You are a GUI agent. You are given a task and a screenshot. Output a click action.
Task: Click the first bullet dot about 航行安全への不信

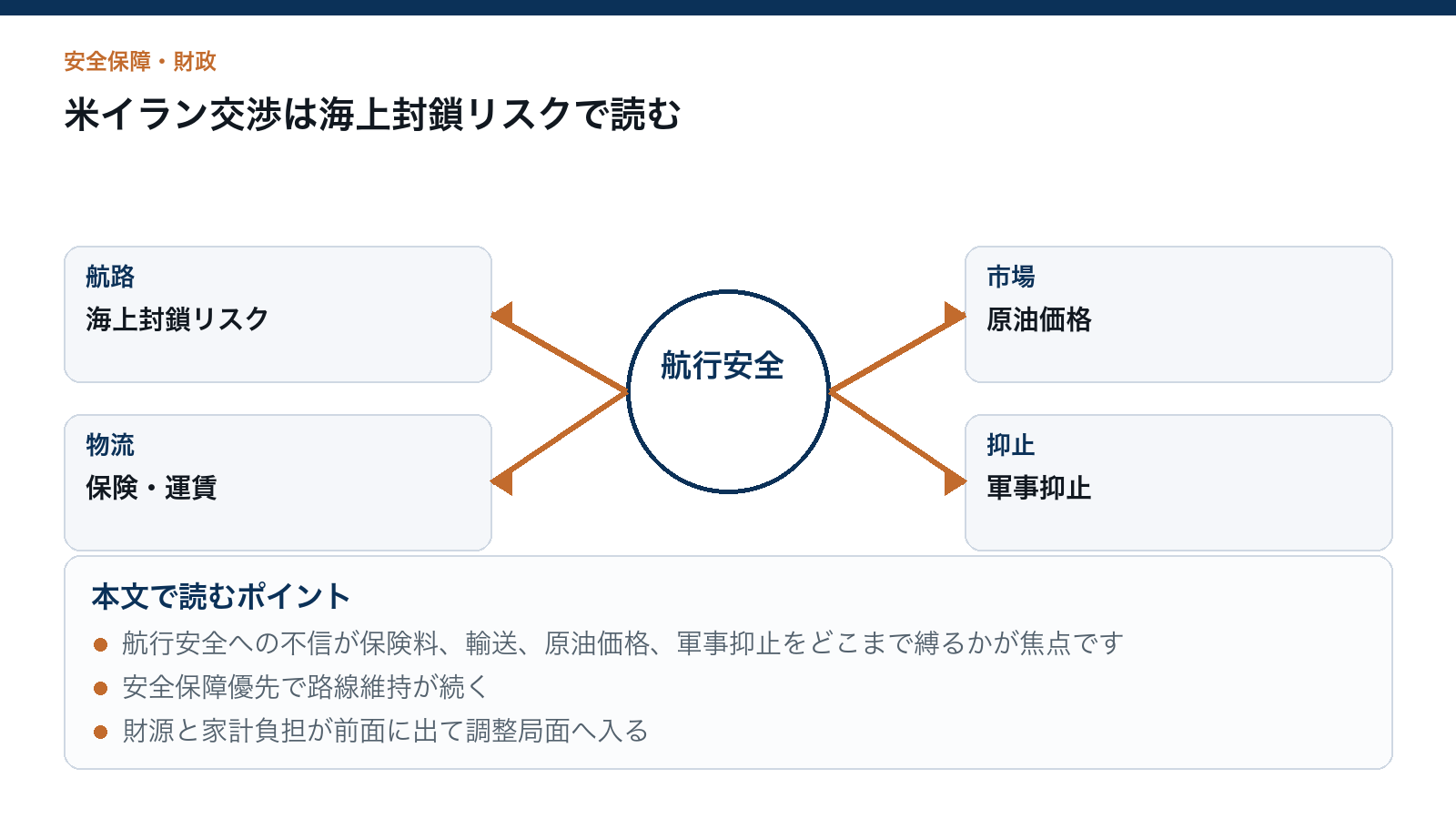[101, 644]
